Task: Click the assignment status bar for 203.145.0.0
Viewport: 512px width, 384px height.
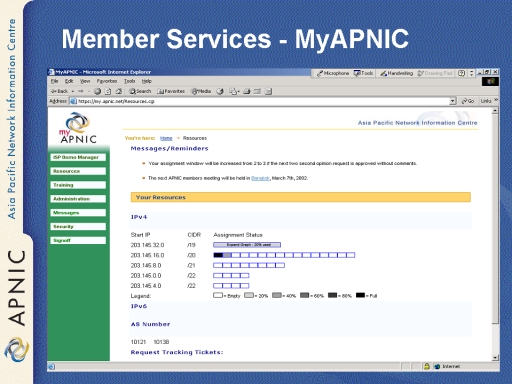Action: (x=231, y=276)
